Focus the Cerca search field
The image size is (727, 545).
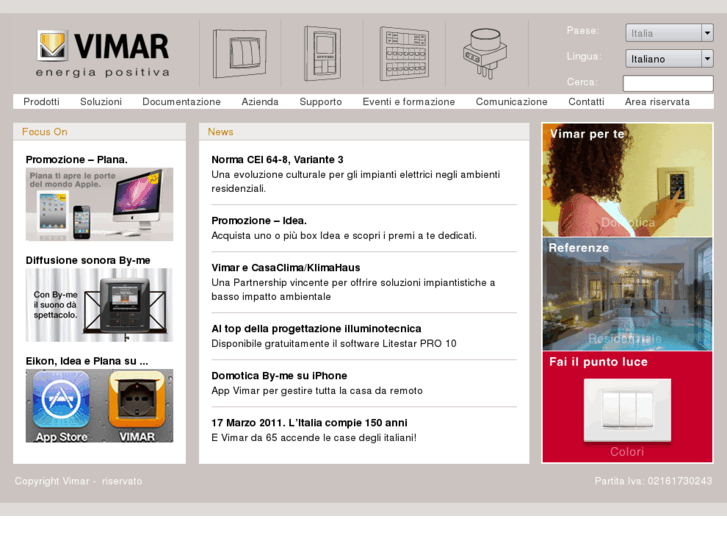[x=668, y=83]
